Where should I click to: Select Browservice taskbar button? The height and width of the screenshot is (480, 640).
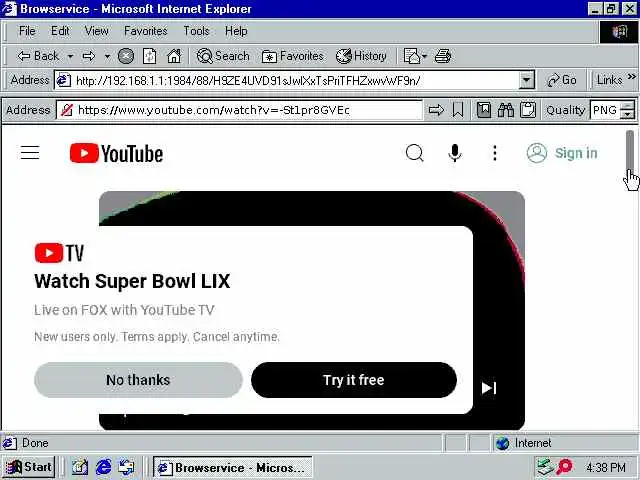(233, 467)
